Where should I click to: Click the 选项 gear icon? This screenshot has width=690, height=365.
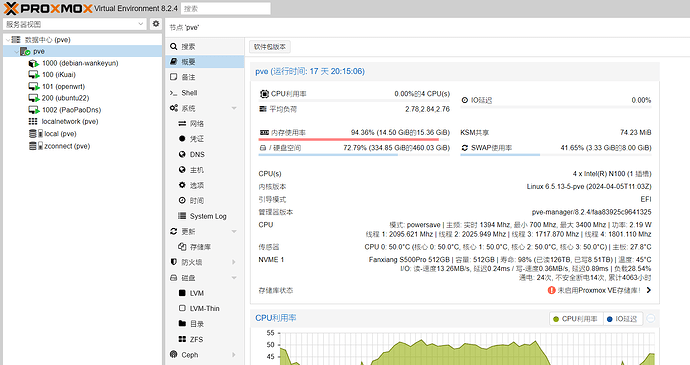pyautogui.click(x=182, y=185)
